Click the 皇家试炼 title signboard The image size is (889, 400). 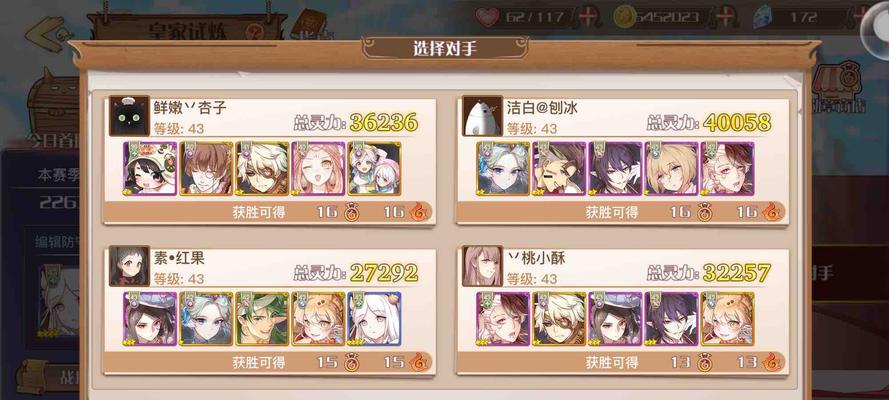pyautogui.click(x=188, y=28)
